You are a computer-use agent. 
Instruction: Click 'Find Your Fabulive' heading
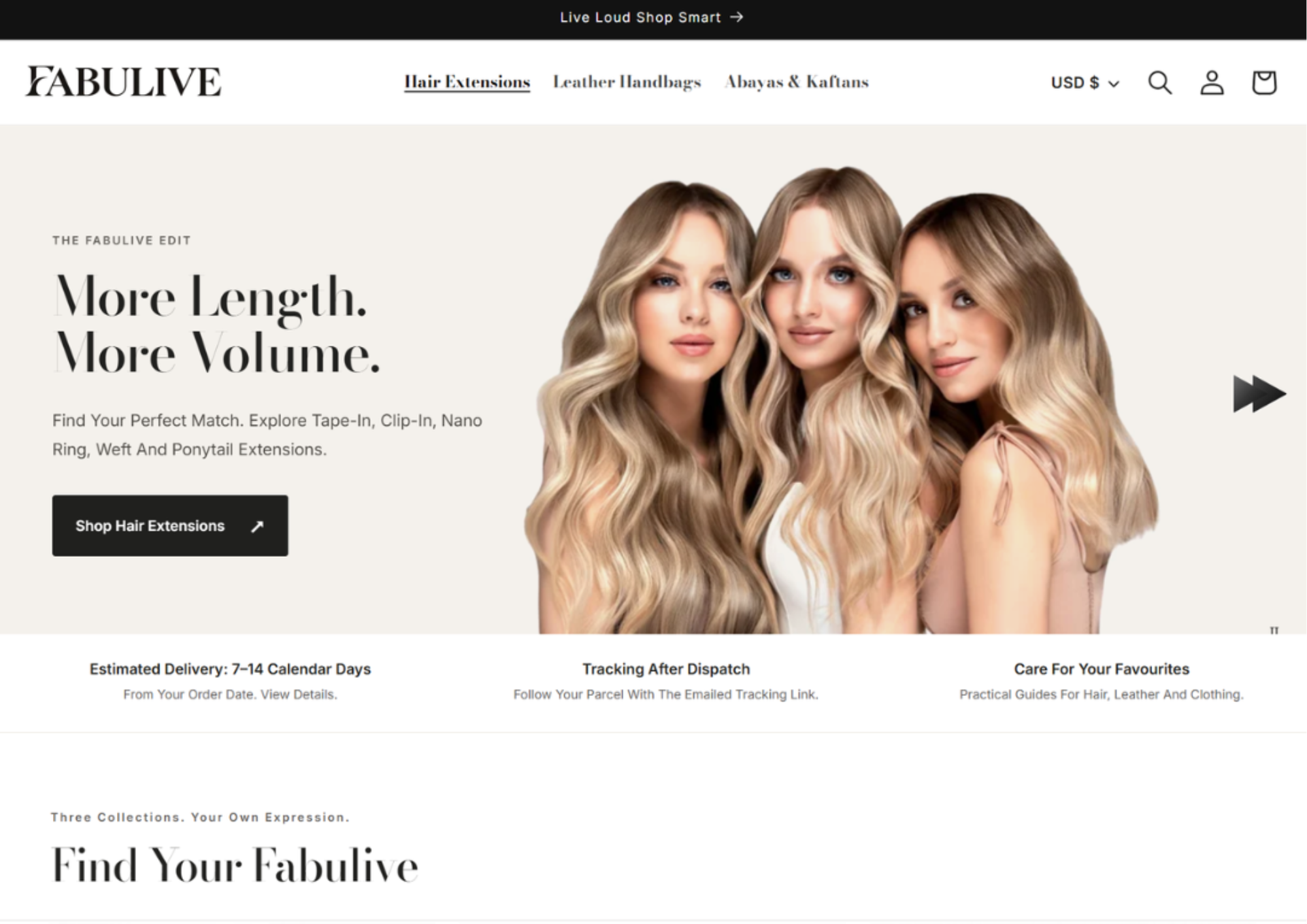(235, 865)
